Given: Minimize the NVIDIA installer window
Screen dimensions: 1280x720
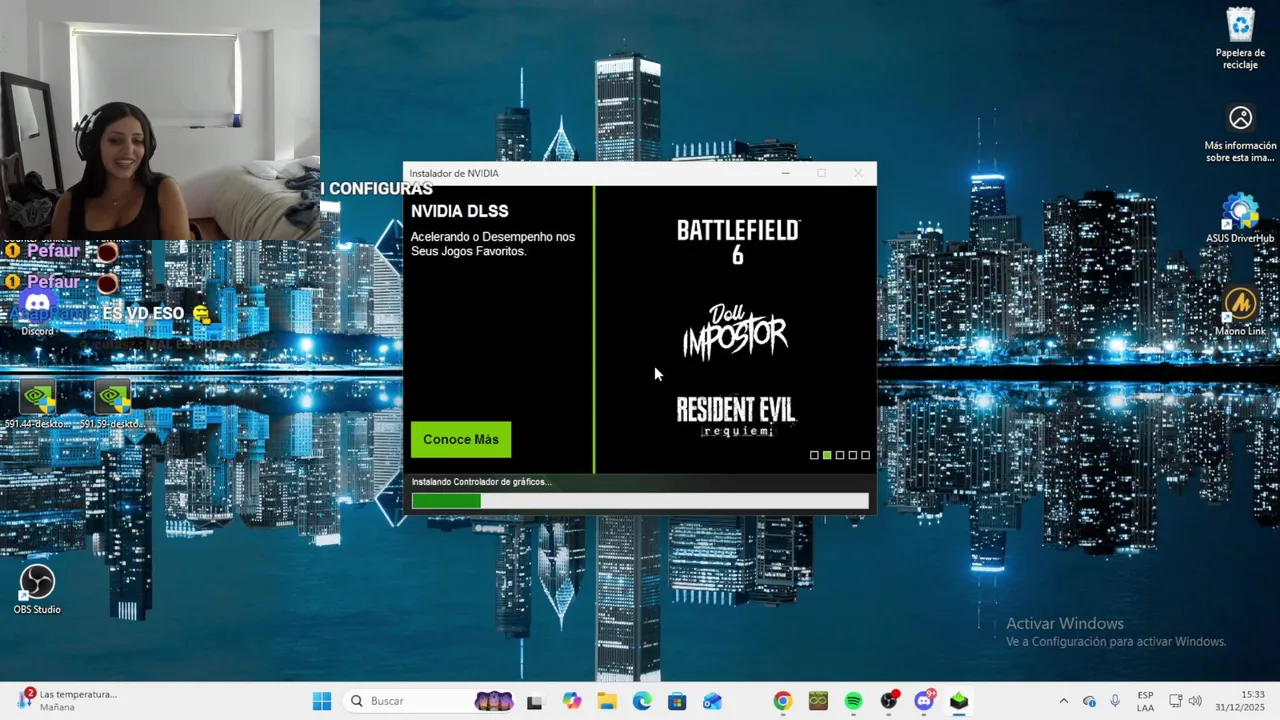Looking at the screenshot, I should (x=786, y=173).
